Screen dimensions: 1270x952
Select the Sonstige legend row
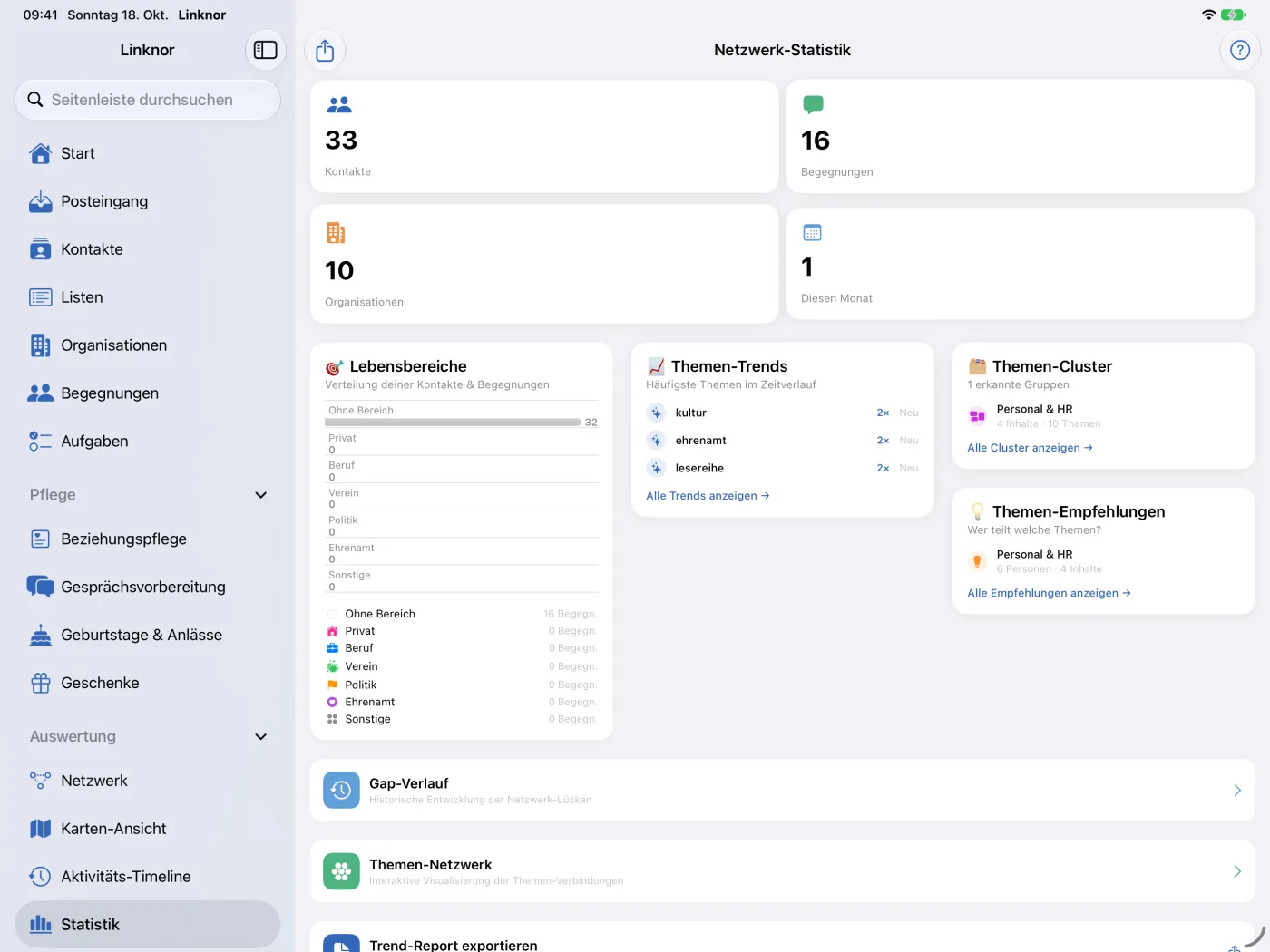click(462, 719)
